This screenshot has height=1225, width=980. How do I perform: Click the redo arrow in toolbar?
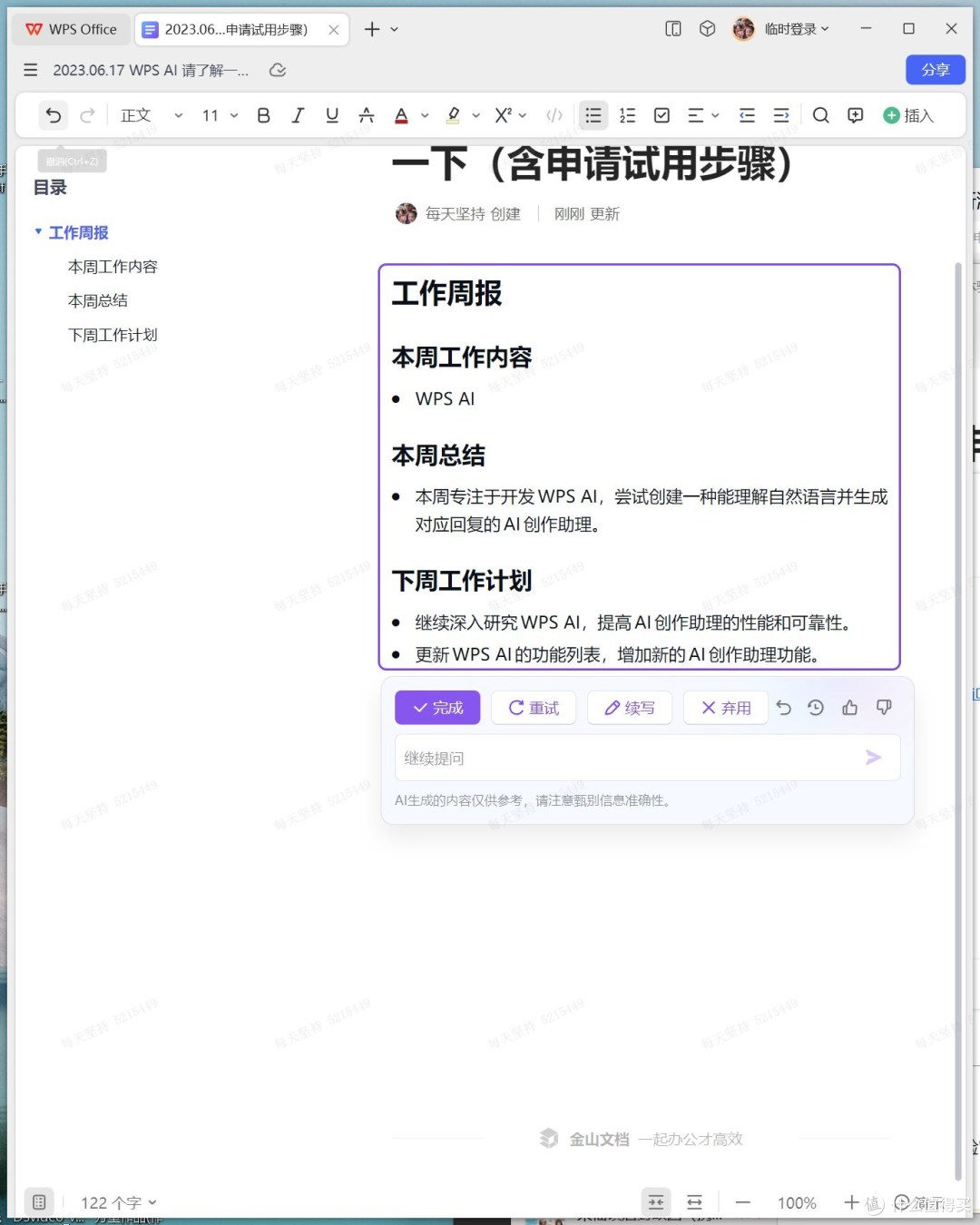pos(88,115)
